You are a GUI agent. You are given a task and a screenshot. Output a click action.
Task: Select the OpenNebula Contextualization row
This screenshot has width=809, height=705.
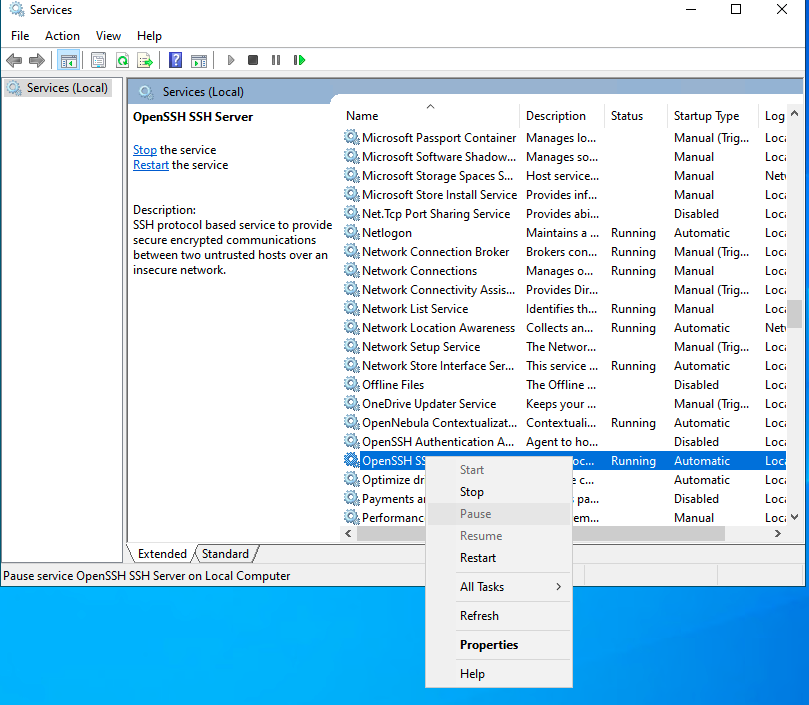coord(564,423)
